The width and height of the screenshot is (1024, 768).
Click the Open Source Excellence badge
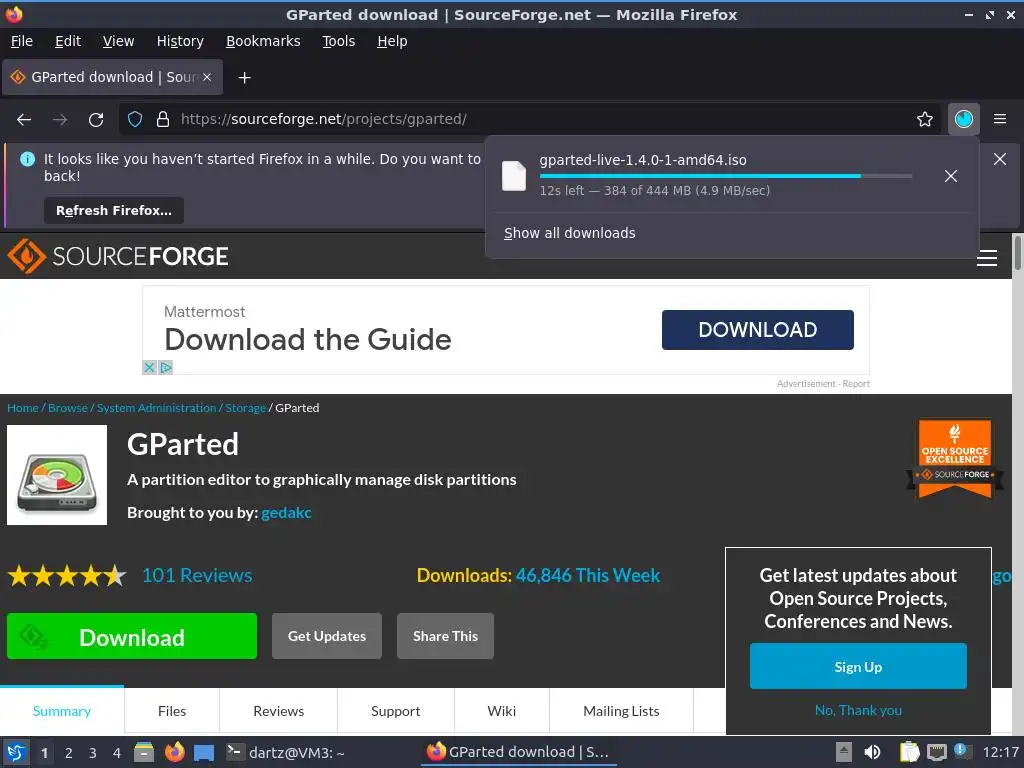(955, 460)
